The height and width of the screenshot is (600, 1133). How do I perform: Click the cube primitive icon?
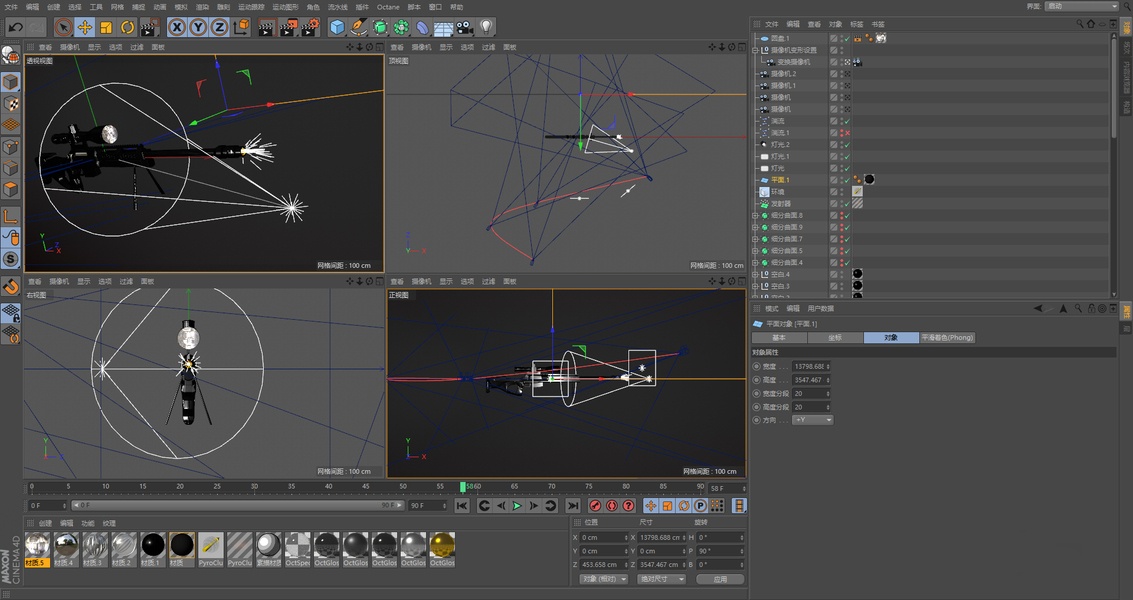[338, 27]
